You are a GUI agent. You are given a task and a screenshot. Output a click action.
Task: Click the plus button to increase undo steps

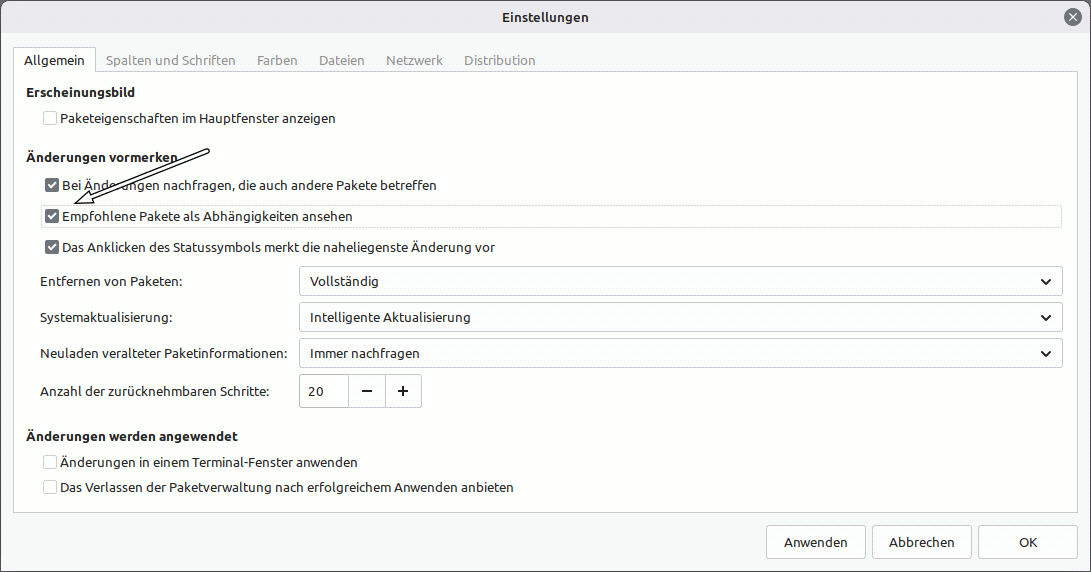(403, 392)
